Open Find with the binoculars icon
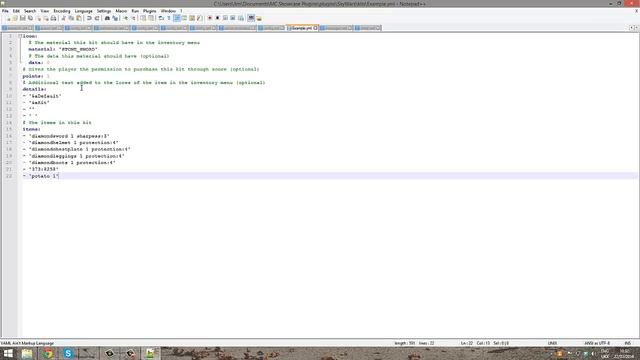Image resolution: width=640 pixels, height=360 pixels. [107, 18]
